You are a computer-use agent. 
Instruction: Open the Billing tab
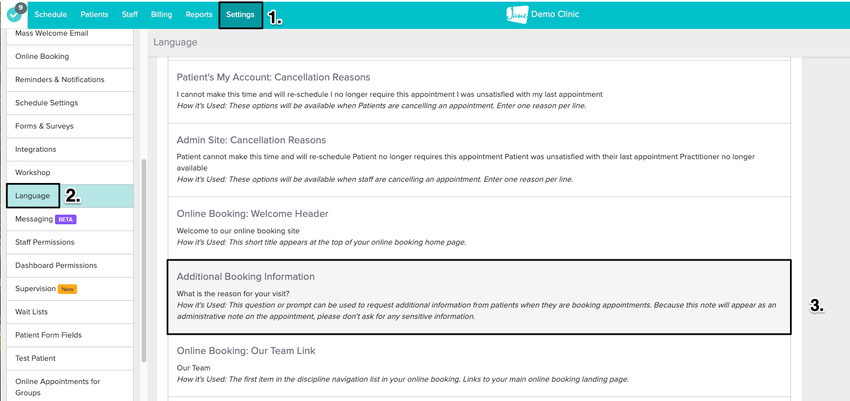click(162, 15)
